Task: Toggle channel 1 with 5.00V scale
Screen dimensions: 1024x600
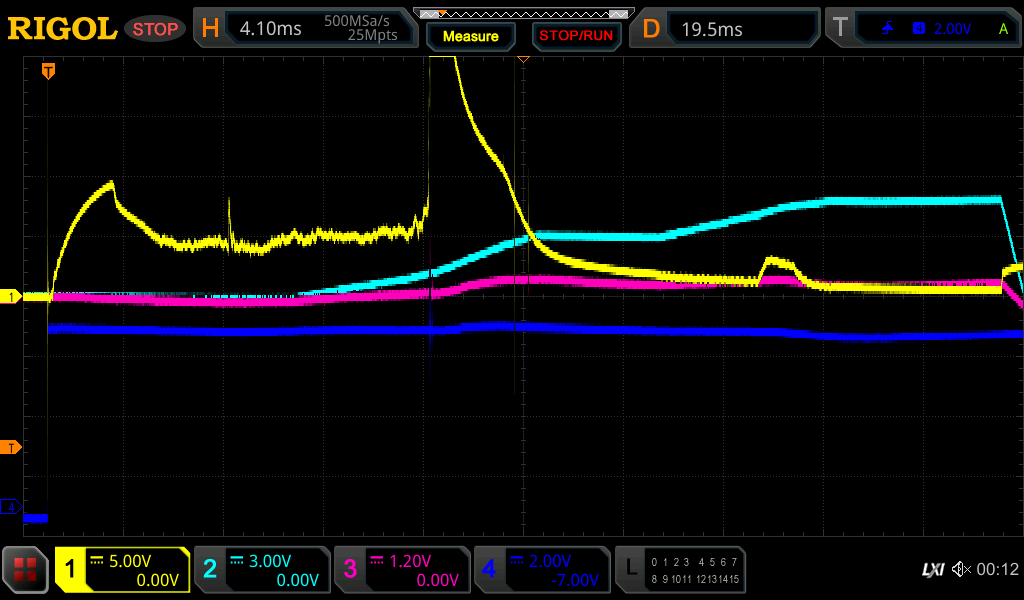Action: tap(122, 570)
